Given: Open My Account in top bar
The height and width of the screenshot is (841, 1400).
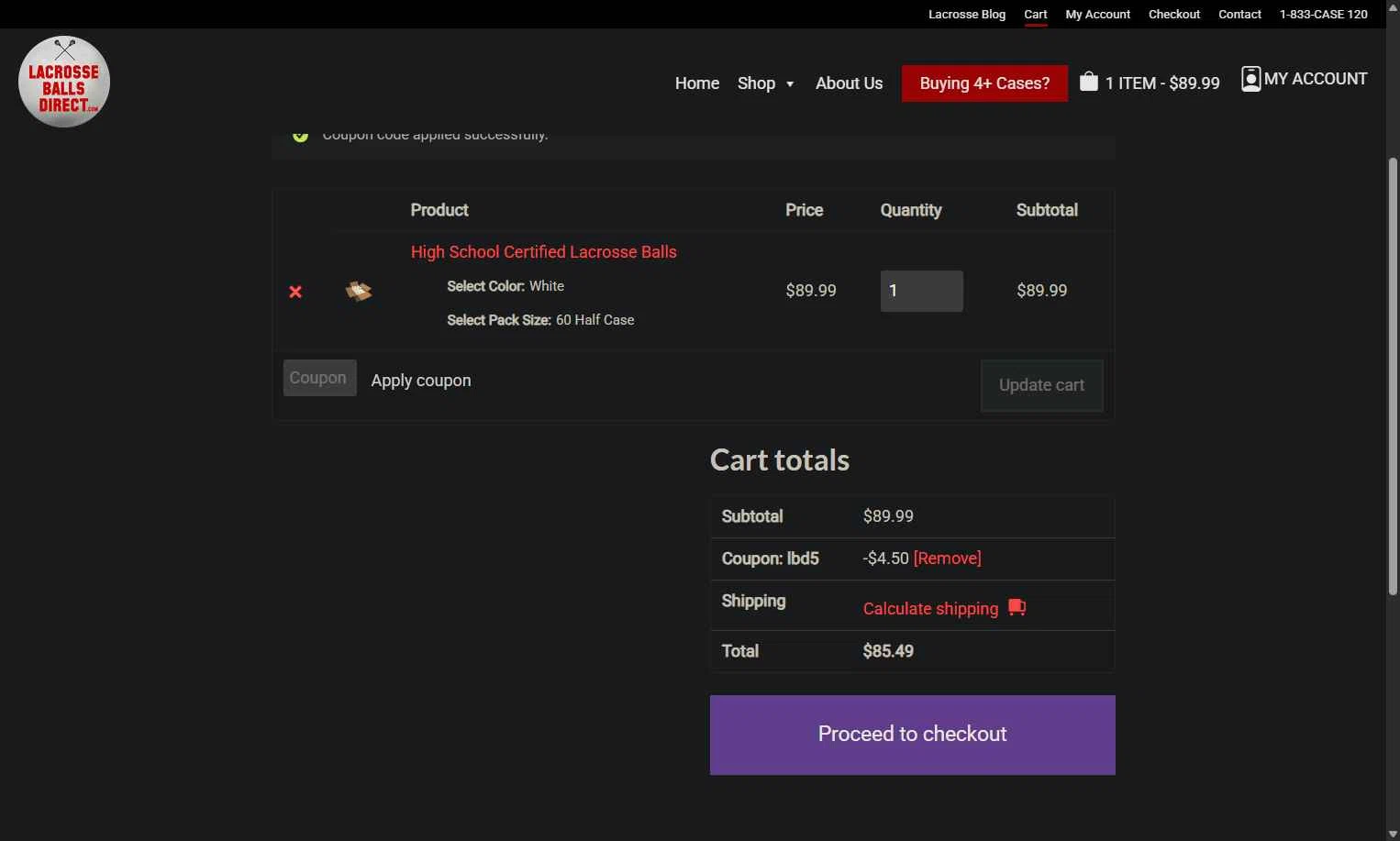Looking at the screenshot, I should point(1097,14).
